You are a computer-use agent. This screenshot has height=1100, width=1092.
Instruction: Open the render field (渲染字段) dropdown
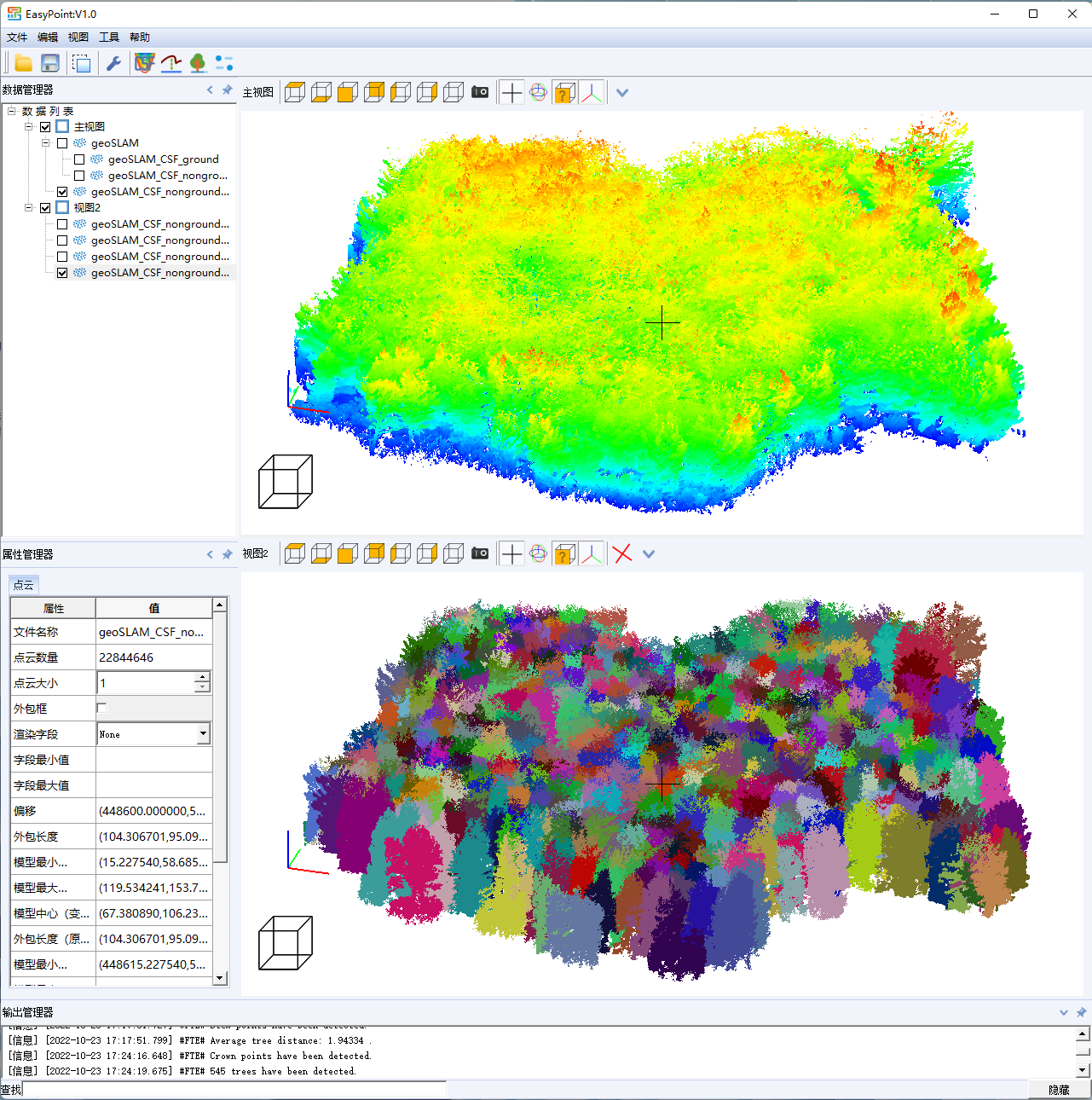pos(203,733)
